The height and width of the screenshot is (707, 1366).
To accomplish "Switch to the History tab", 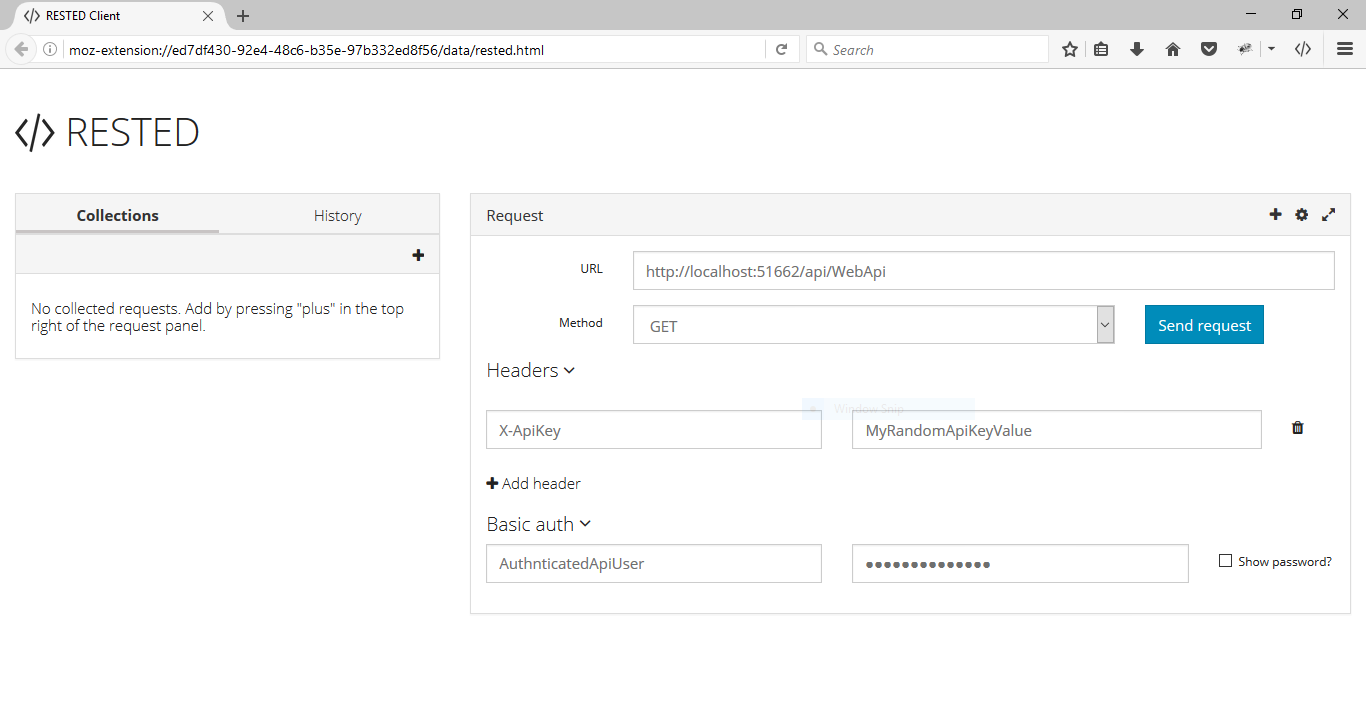I will [x=337, y=215].
